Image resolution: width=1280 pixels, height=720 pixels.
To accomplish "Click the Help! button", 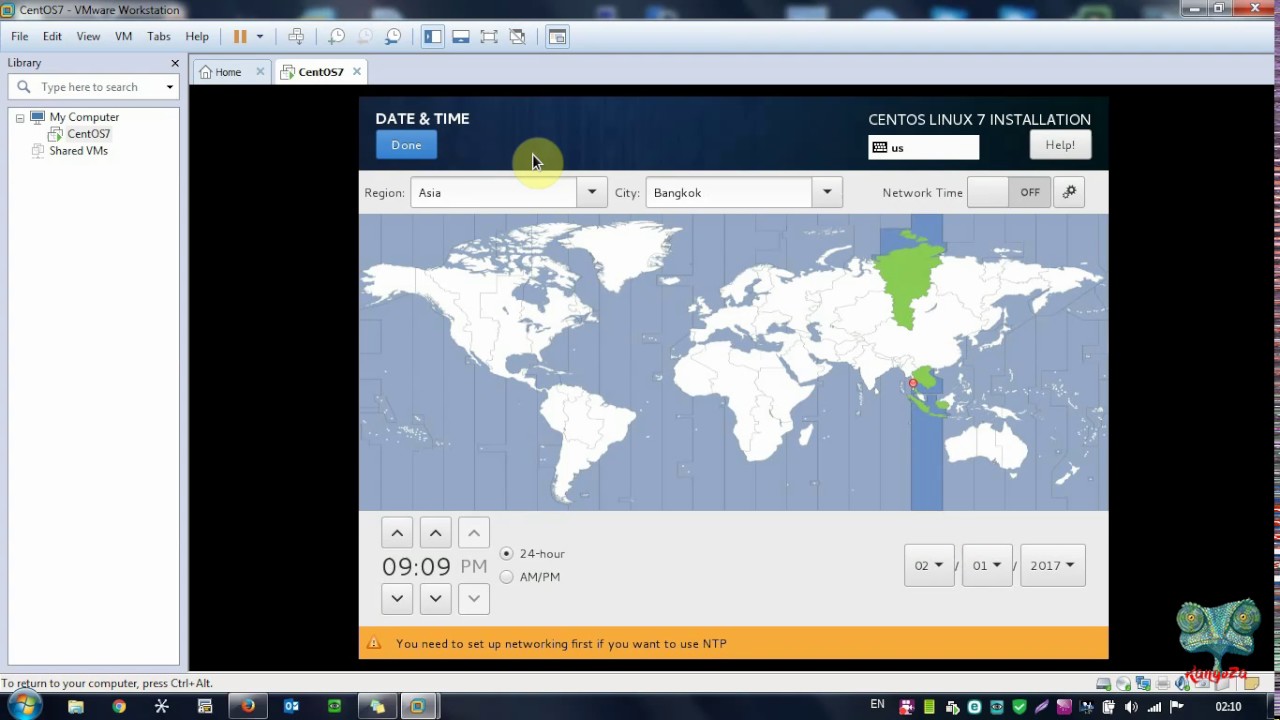I will 1060,145.
